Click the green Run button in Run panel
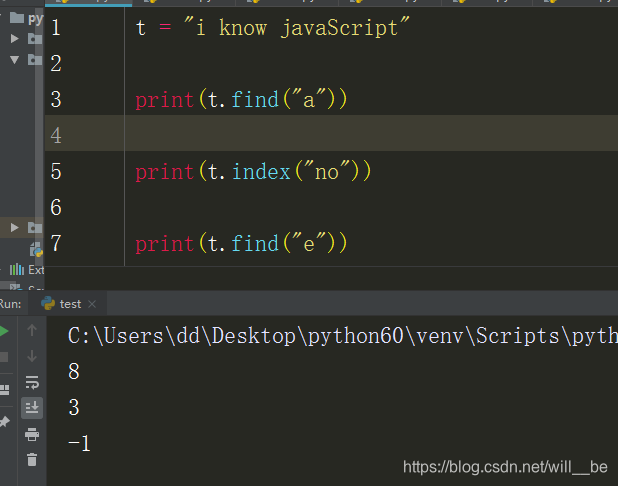The height and width of the screenshot is (486, 618). (x=4, y=331)
